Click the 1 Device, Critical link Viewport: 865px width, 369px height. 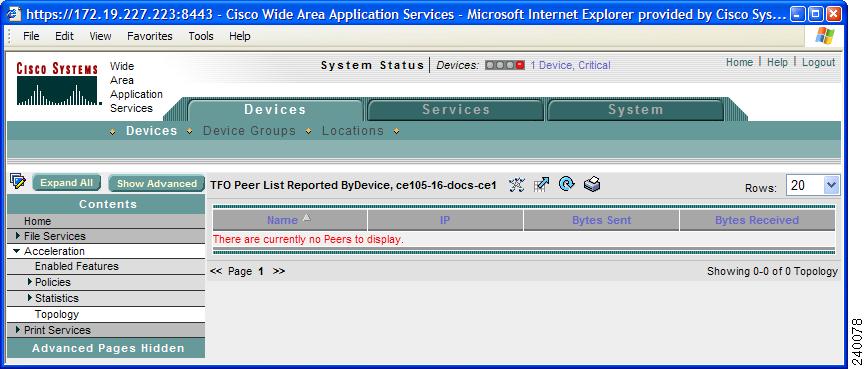(x=570, y=65)
